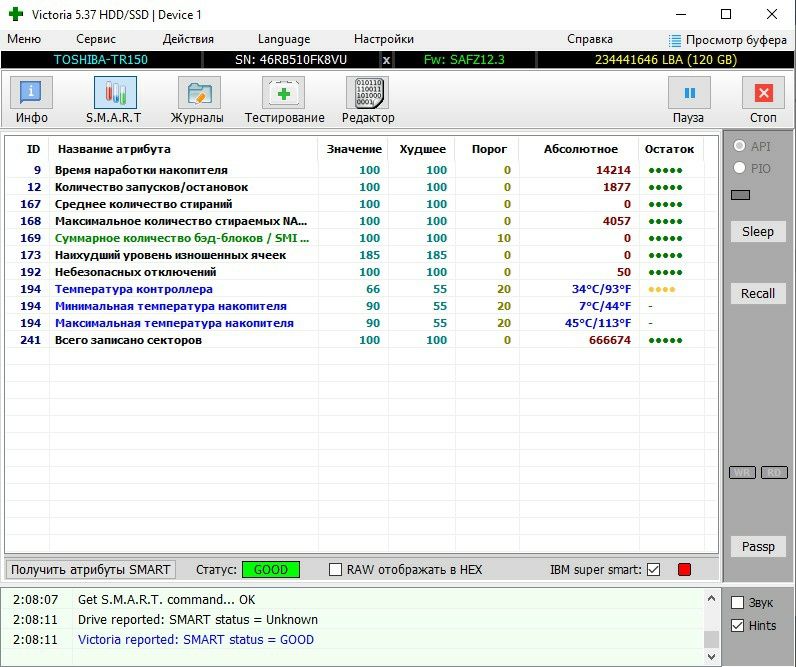Click TOSHIBA-TR150 device name
Image resolution: width=796 pixels, height=667 pixels.
pos(101,60)
